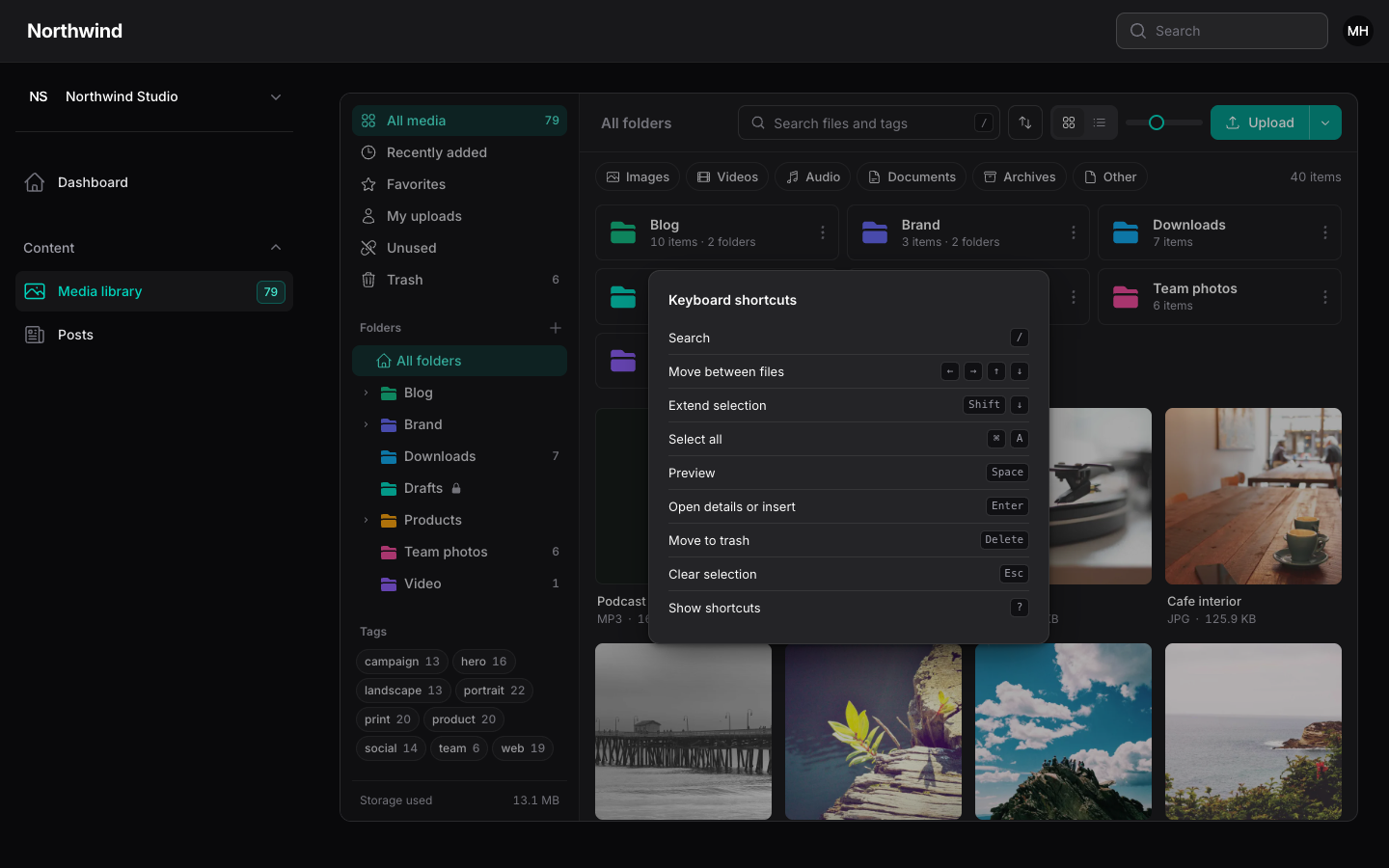Open Posts in sidebar
Image resolution: width=1389 pixels, height=868 pixels.
pos(154,335)
